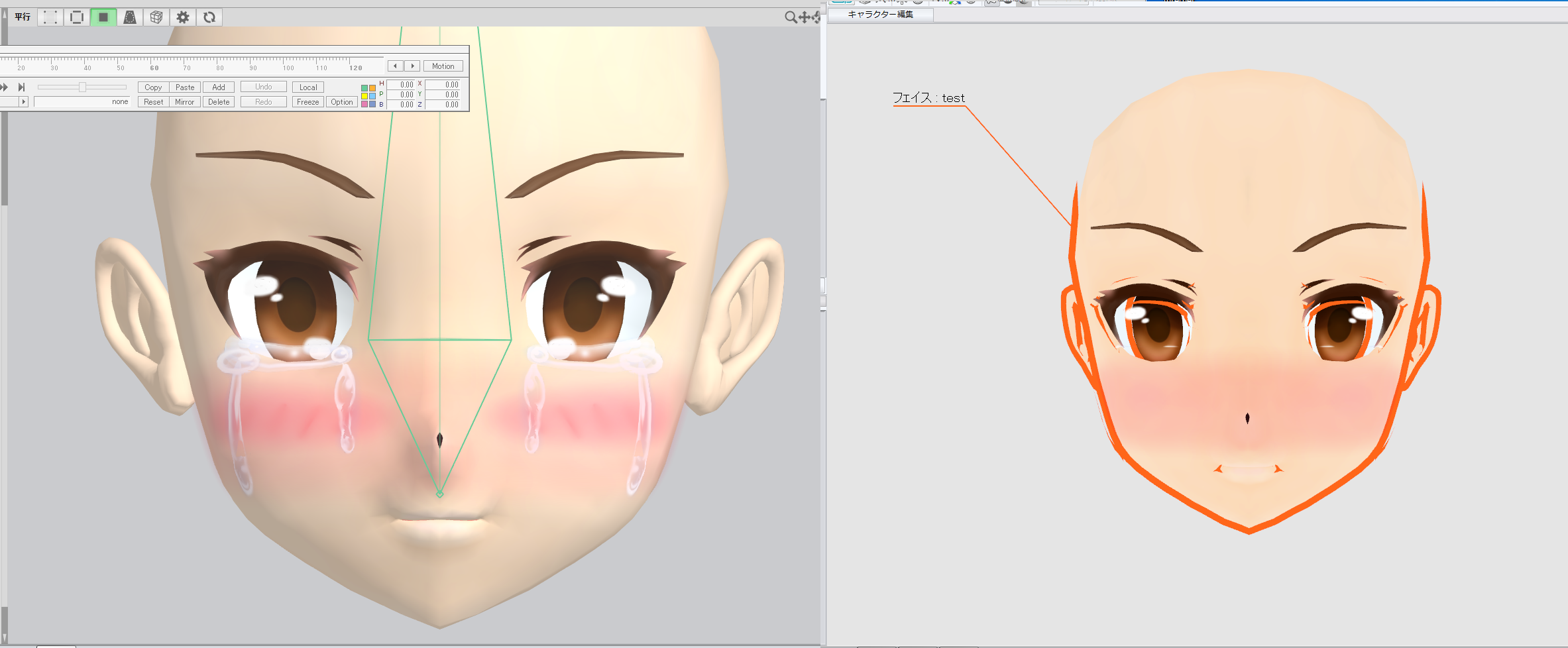Screen dimensions: 1568x648
Task: Select the magnifier zoom tool
Action: [x=791, y=17]
